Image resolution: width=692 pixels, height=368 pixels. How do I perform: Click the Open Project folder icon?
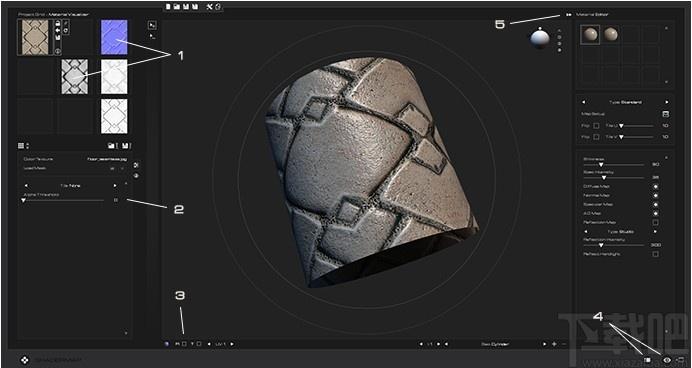pyautogui.click(x=177, y=7)
